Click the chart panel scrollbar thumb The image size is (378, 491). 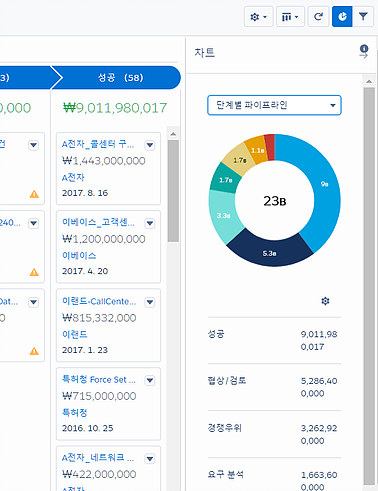[369, 286]
